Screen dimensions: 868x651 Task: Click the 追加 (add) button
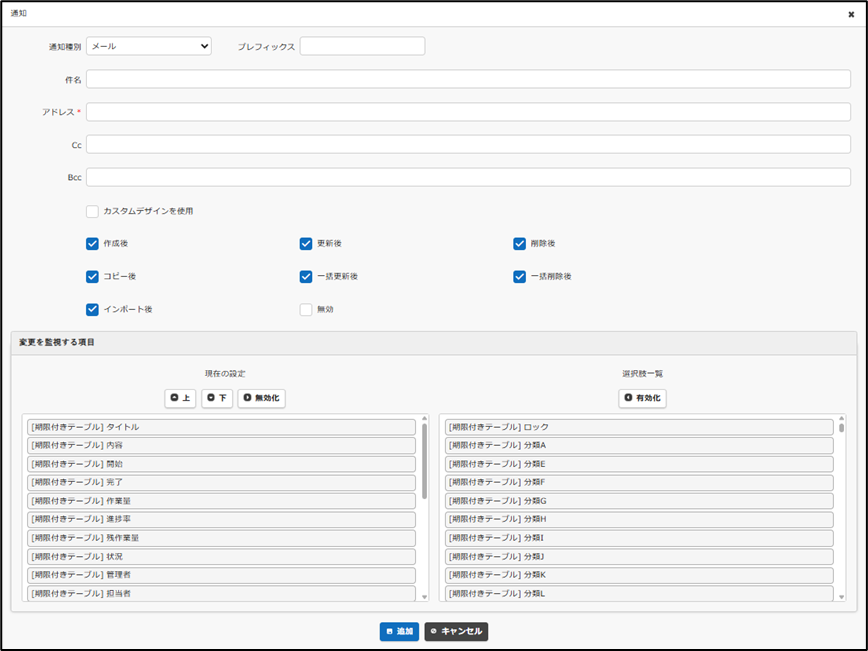(399, 632)
